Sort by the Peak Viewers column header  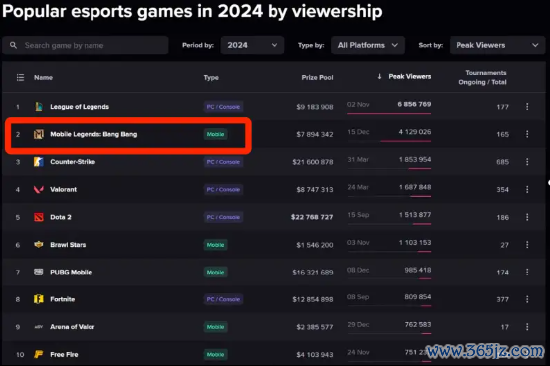point(409,76)
